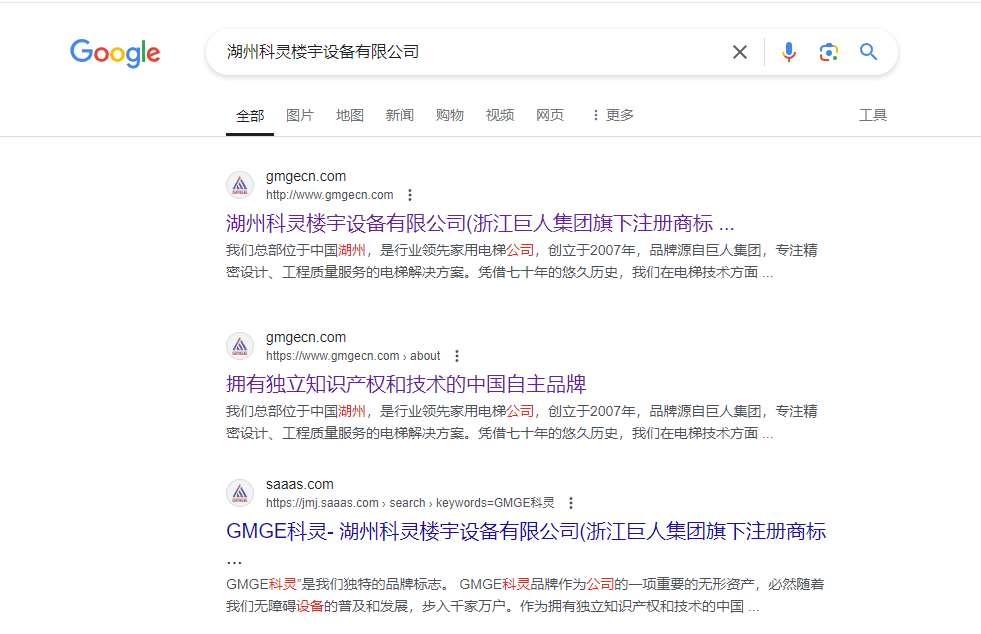Click first result's gmgecn.com site name
Screen dimensions: 981x634
pos(306,176)
